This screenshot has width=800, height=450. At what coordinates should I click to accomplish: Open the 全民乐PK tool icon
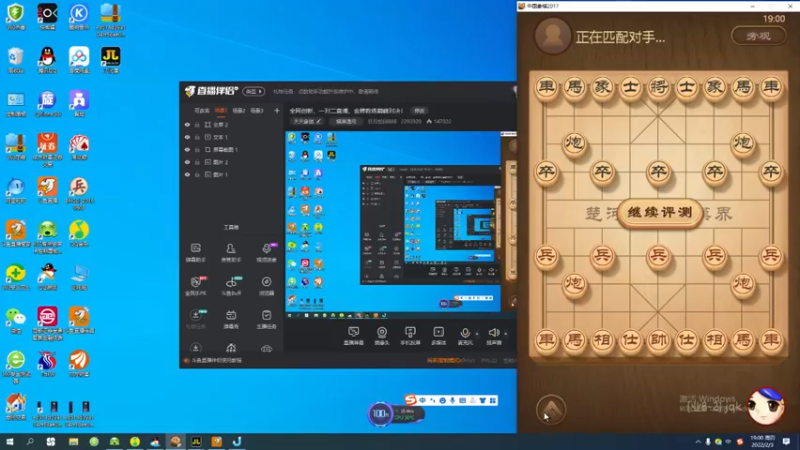tap(195, 286)
